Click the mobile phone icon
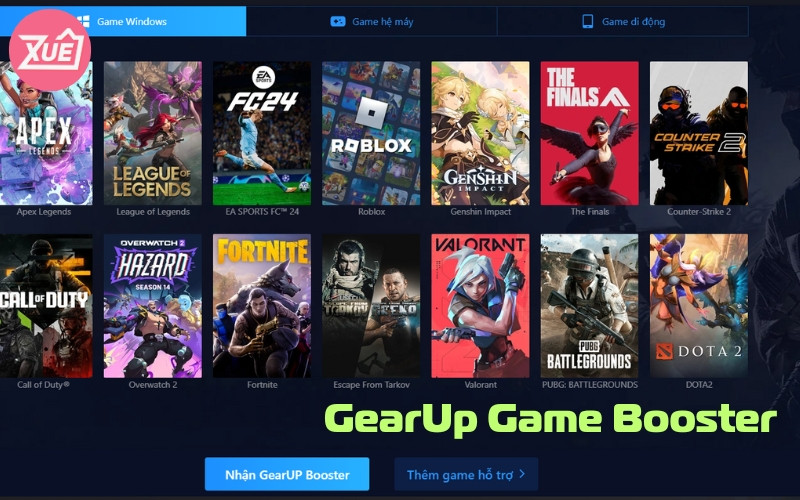 [x=588, y=21]
